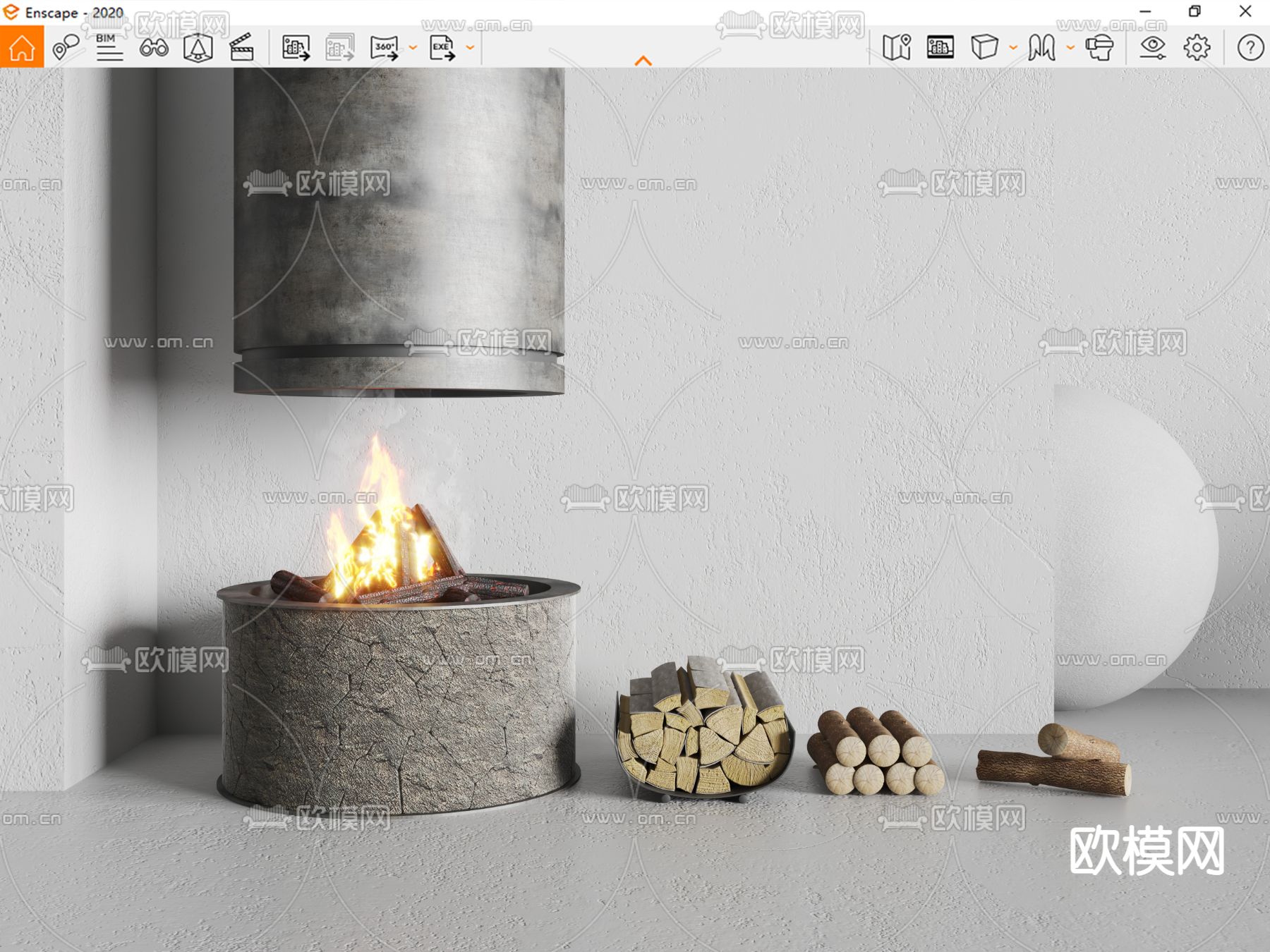Viewport: 1270px width, 952px height.
Task: Open general settings gear icon
Action: [x=1197, y=47]
